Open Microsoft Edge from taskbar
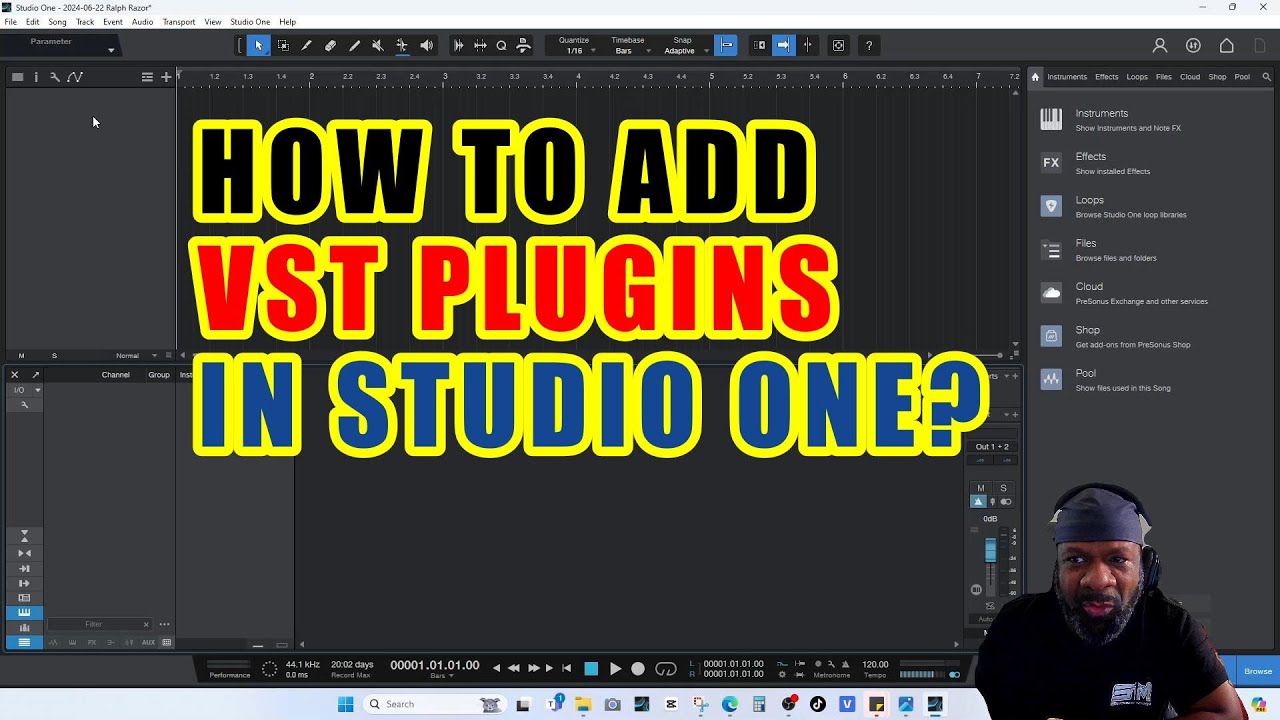 click(x=730, y=704)
